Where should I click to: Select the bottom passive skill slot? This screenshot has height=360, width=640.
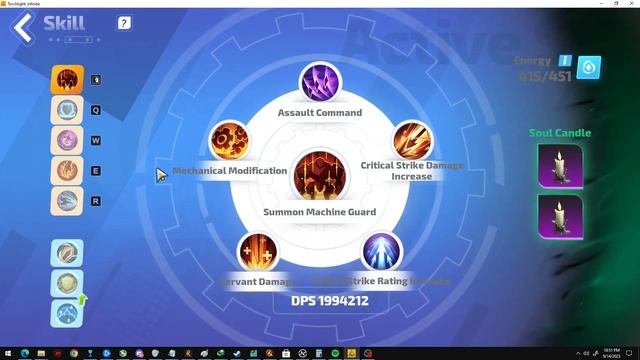point(67,313)
